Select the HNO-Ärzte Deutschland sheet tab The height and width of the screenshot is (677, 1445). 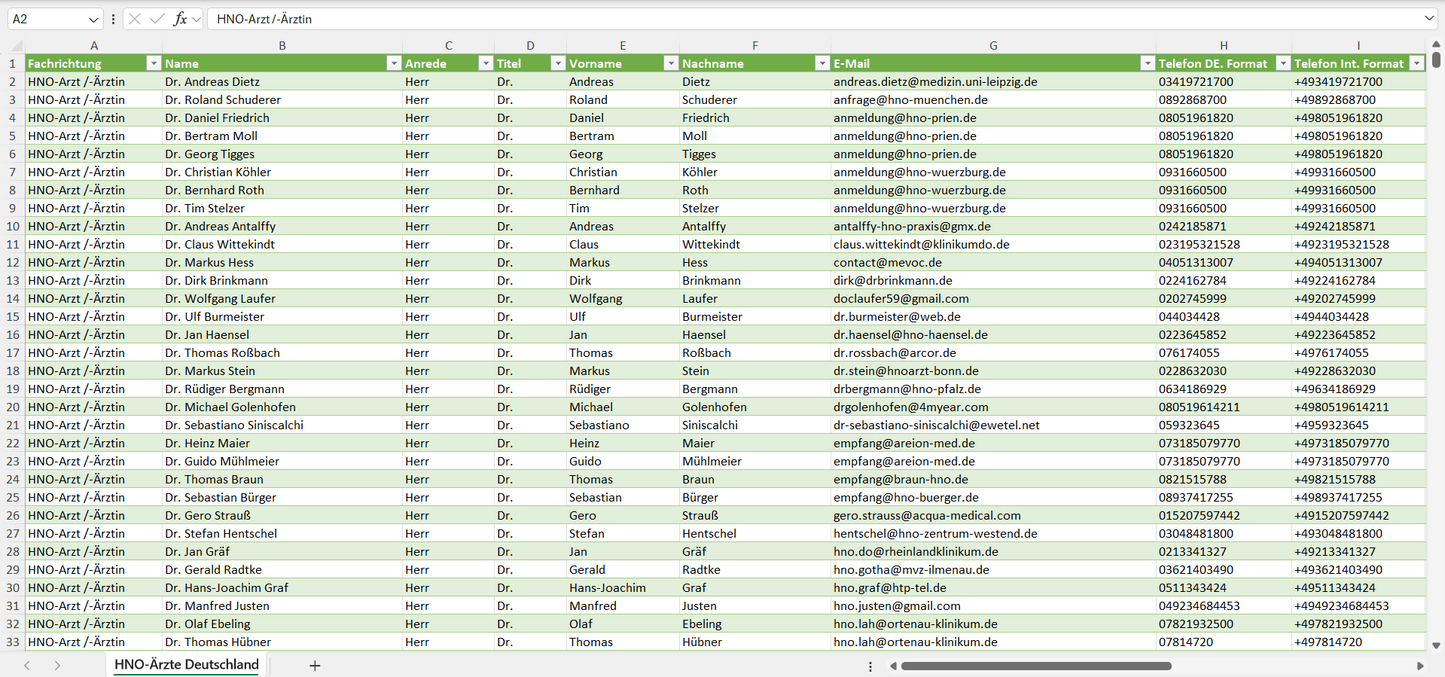click(x=186, y=665)
